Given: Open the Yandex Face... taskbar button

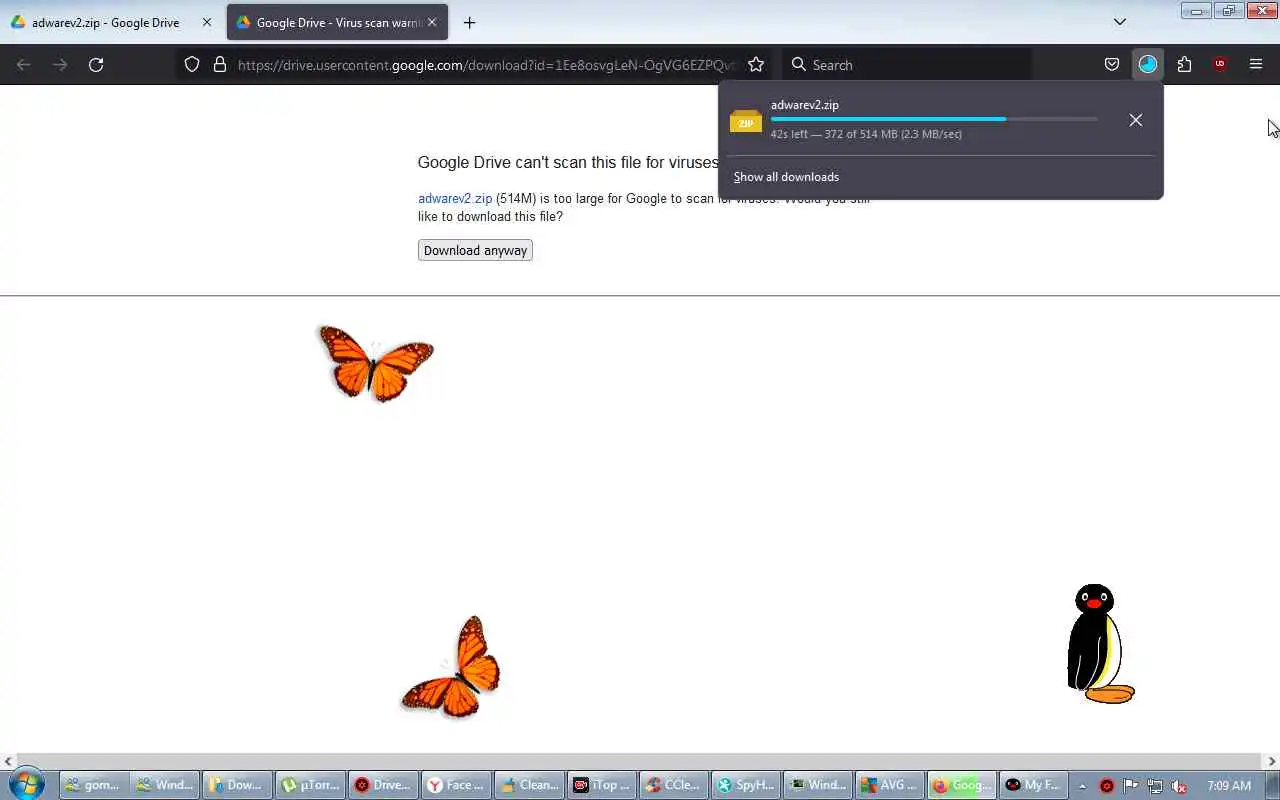Looking at the screenshot, I should coord(456,785).
